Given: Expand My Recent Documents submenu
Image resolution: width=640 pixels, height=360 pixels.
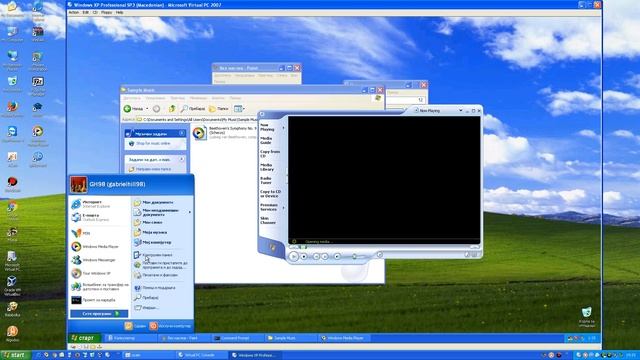Looking at the screenshot, I should pyautogui.click(x=162, y=212).
